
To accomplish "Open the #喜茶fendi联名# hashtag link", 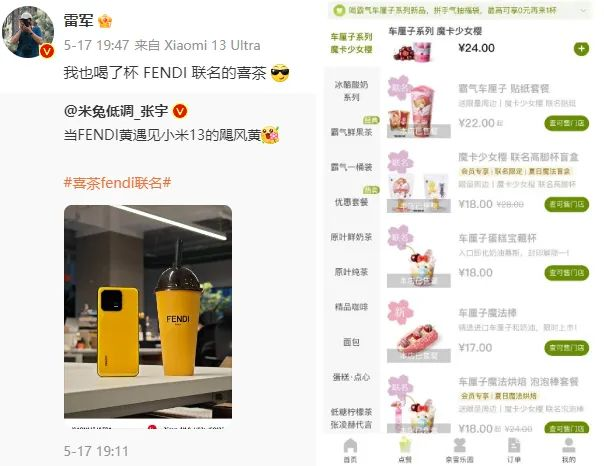I will point(117,183).
